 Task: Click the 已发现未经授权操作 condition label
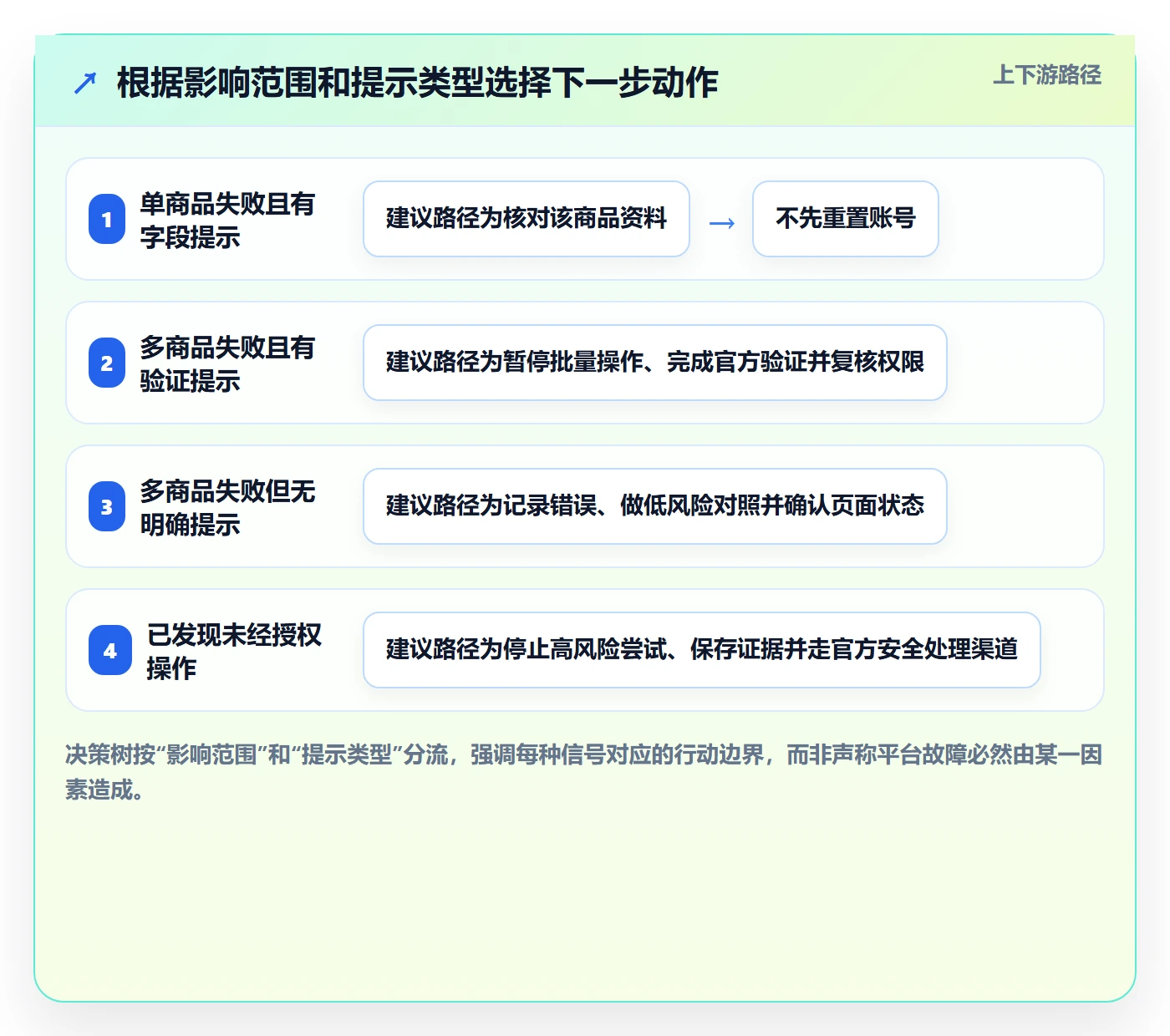point(234,651)
